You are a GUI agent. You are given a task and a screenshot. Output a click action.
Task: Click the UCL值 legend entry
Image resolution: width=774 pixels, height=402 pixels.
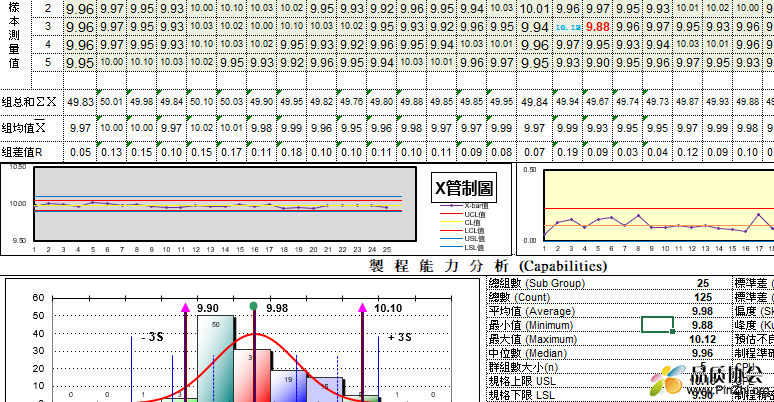(463, 214)
